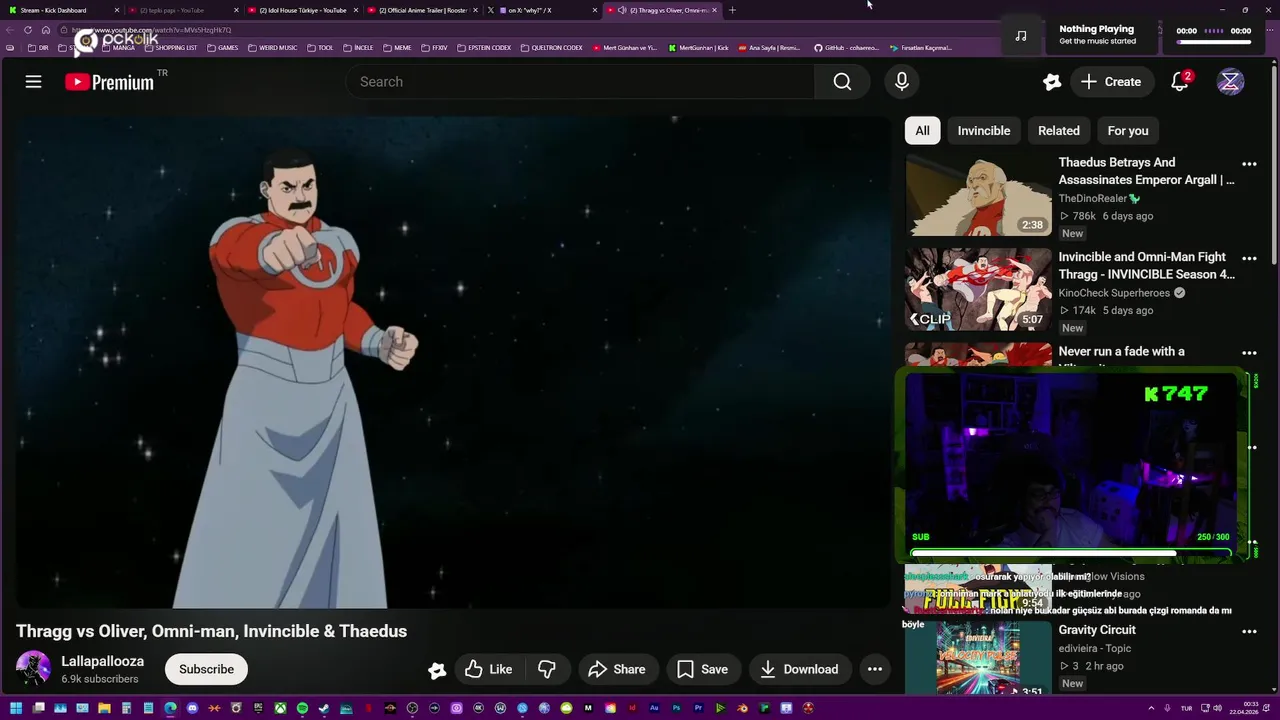Image resolution: width=1280 pixels, height=720 pixels.
Task: Open Blender from the taskbar
Action: pos(741,709)
